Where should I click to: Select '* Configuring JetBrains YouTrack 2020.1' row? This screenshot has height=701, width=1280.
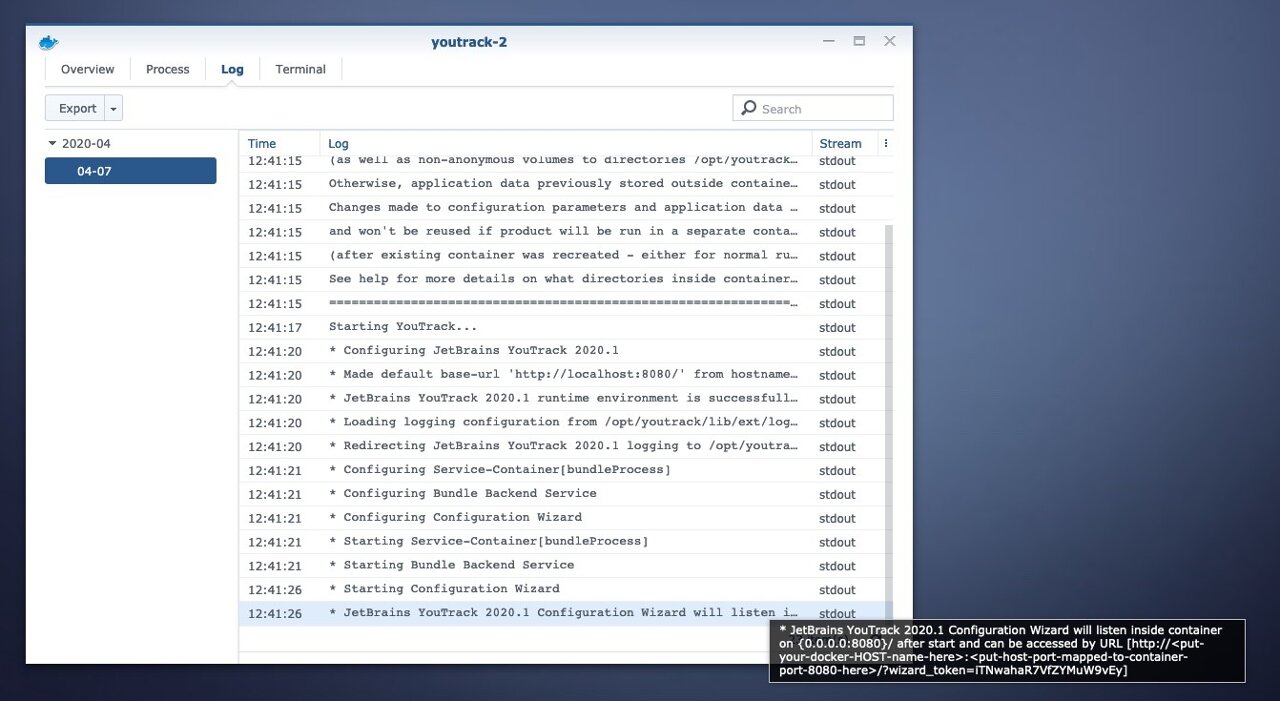[x=562, y=351]
